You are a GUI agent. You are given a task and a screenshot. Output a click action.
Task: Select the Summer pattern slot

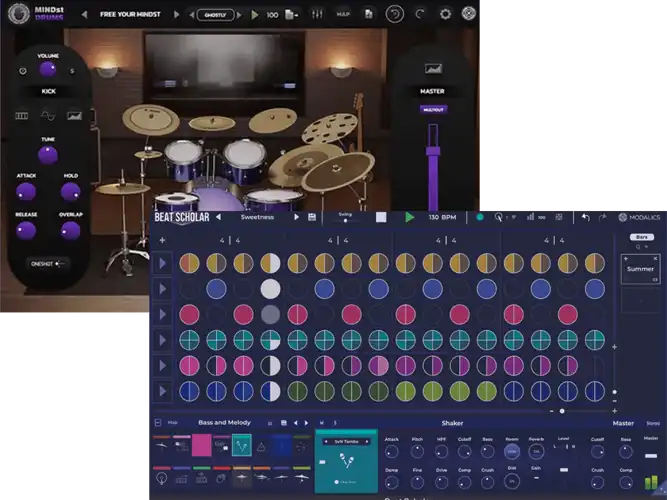coord(640,269)
